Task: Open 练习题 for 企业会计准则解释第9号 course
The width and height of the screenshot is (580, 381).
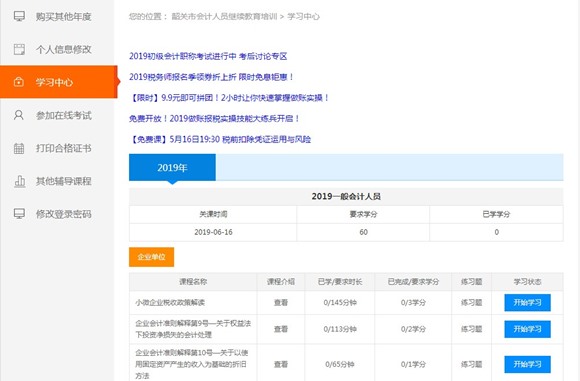Action: tap(472, 329)
